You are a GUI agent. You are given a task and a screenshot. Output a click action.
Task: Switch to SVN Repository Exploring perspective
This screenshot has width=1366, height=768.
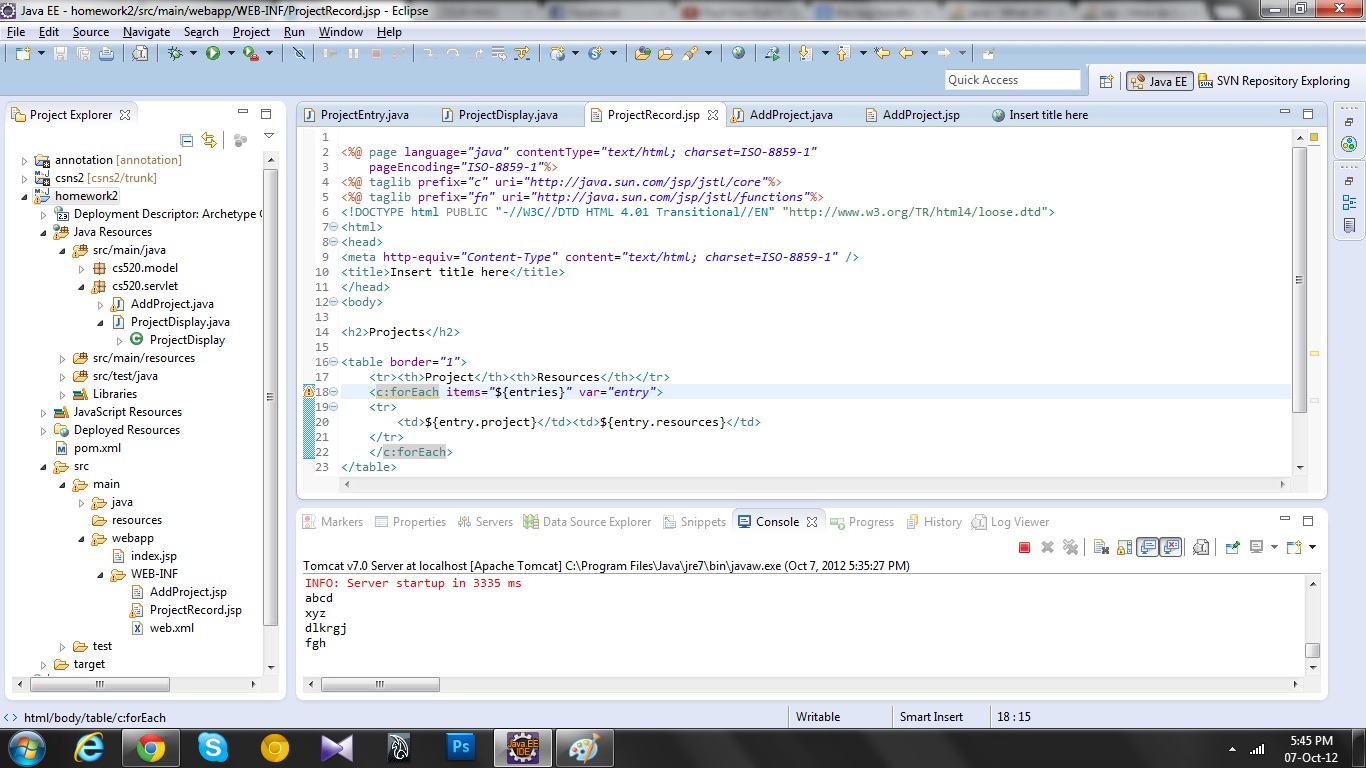pyautogui.click(x=1273, y=81)
